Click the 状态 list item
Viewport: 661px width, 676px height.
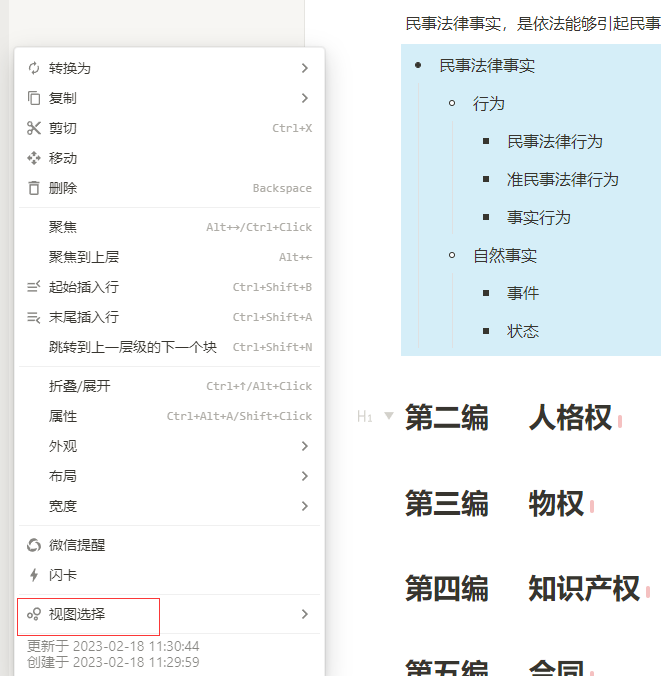[523, 331]
